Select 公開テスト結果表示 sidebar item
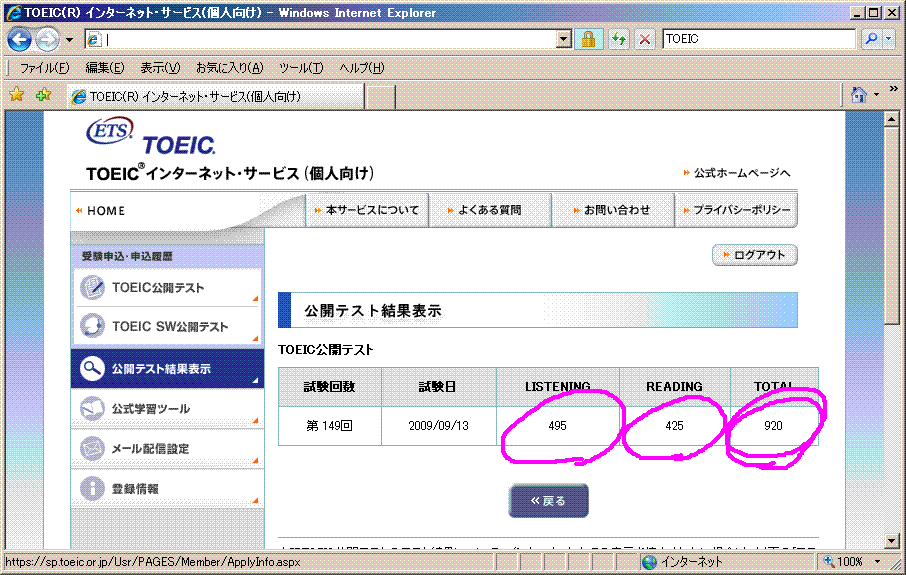 pyautogui.click(x=167, y=368)
